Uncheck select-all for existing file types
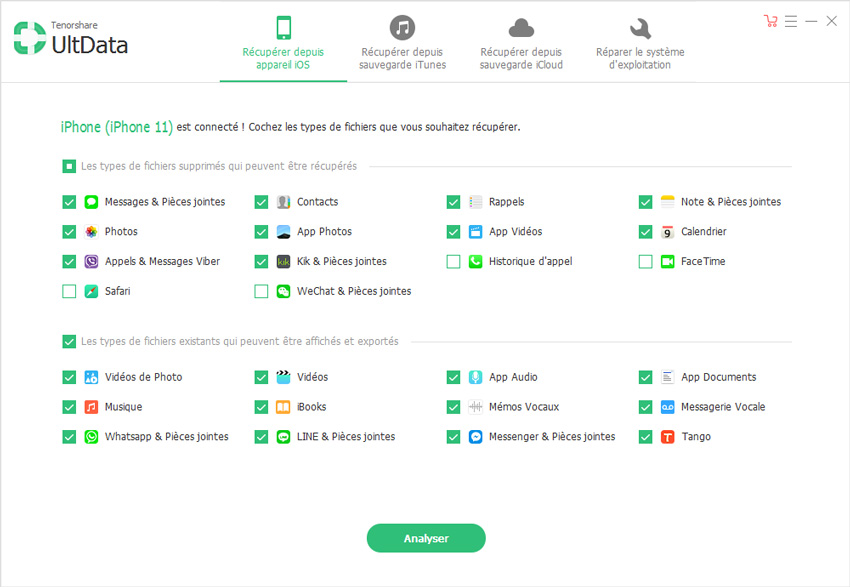The image size is (850, 587). pyautogui.click(x=69, y=342)
